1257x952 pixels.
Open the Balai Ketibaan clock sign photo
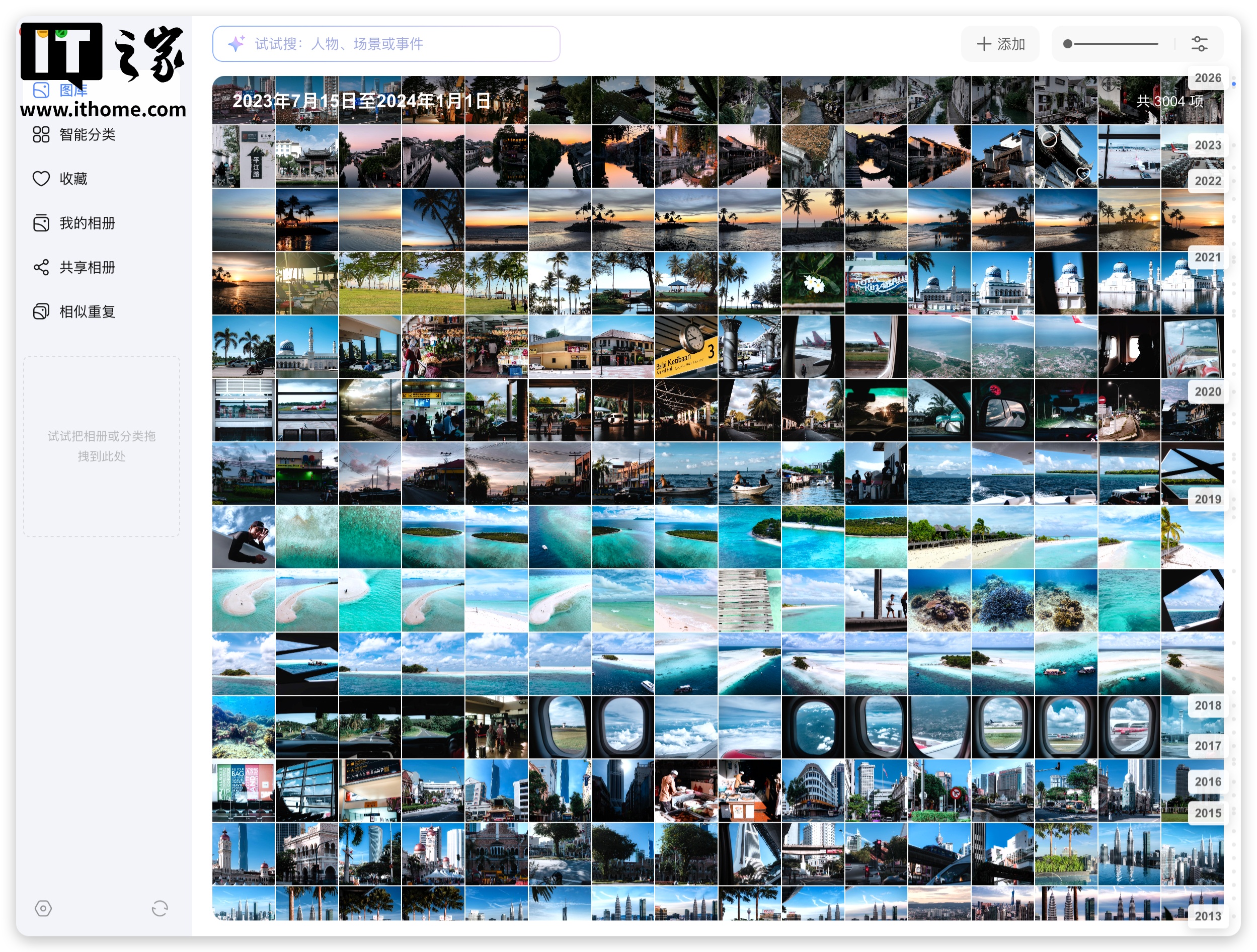pos(686,347)
